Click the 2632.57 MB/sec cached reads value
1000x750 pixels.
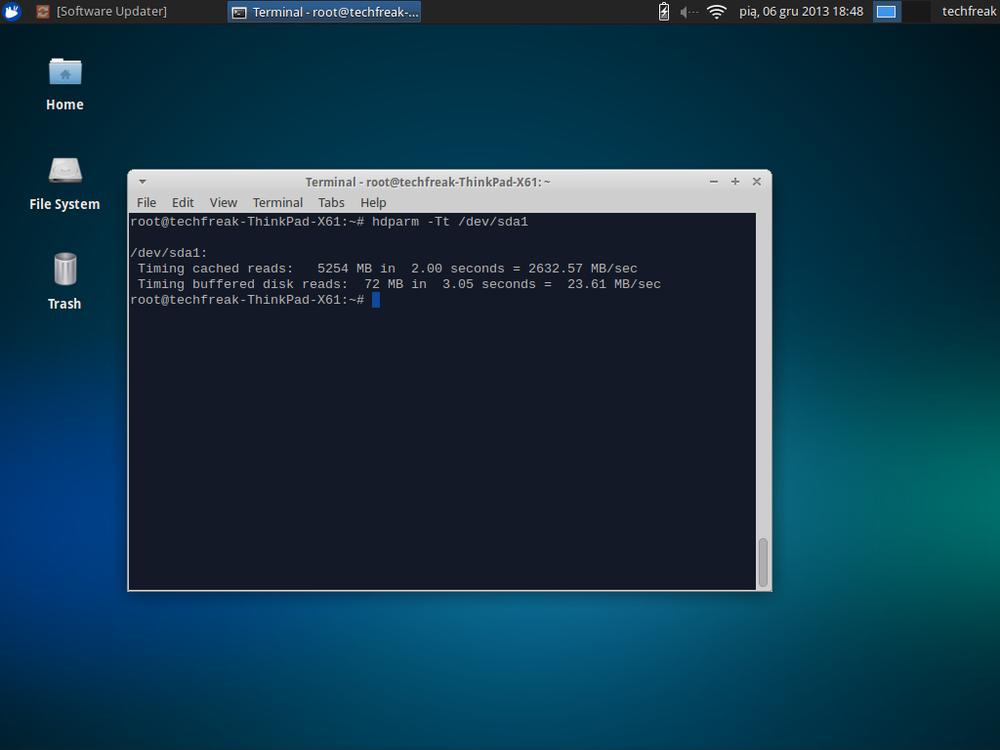pyautogui.click(x=582, y=268)
